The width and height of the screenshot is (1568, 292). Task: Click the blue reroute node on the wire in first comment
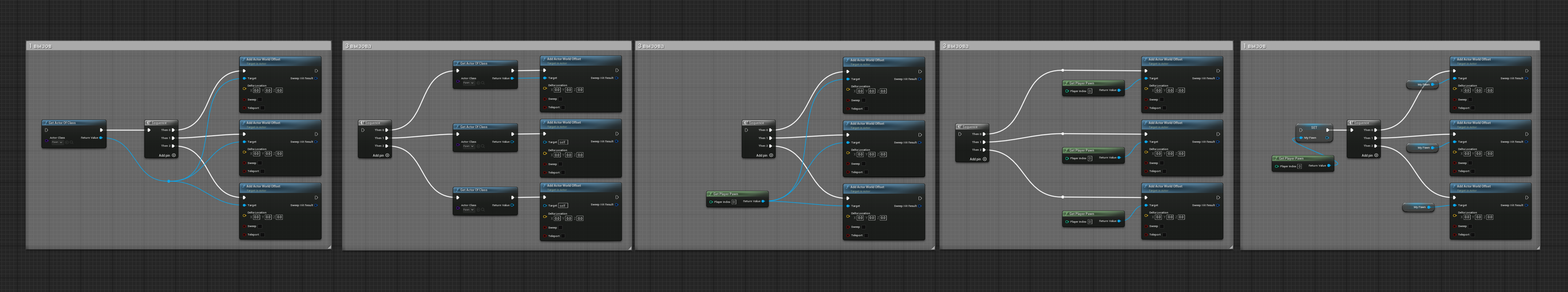168,181
